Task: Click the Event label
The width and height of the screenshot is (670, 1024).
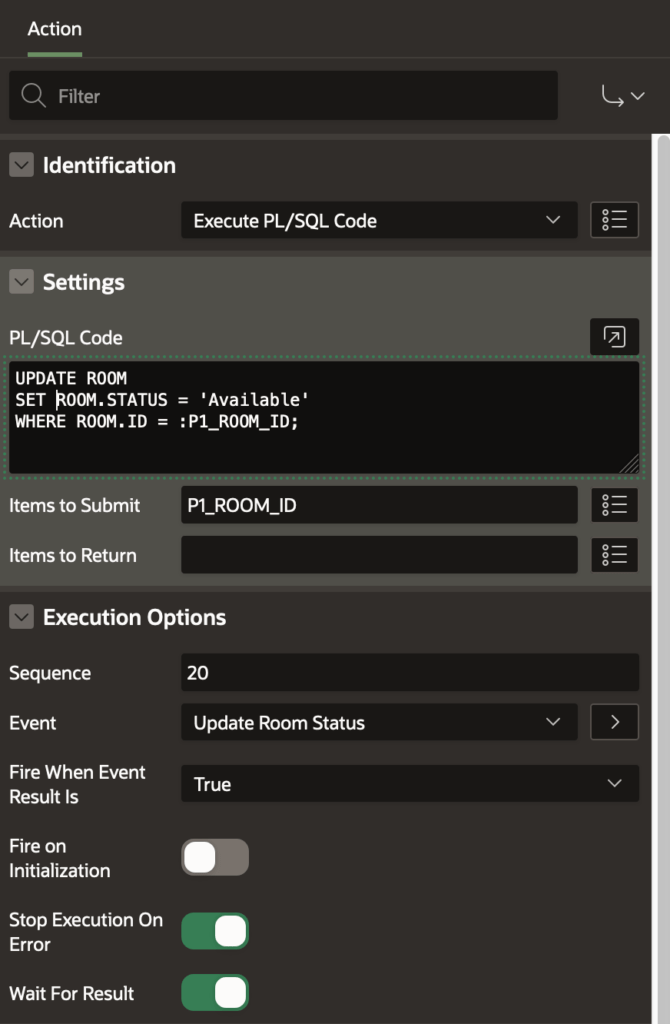Action: tap(33, 723)
